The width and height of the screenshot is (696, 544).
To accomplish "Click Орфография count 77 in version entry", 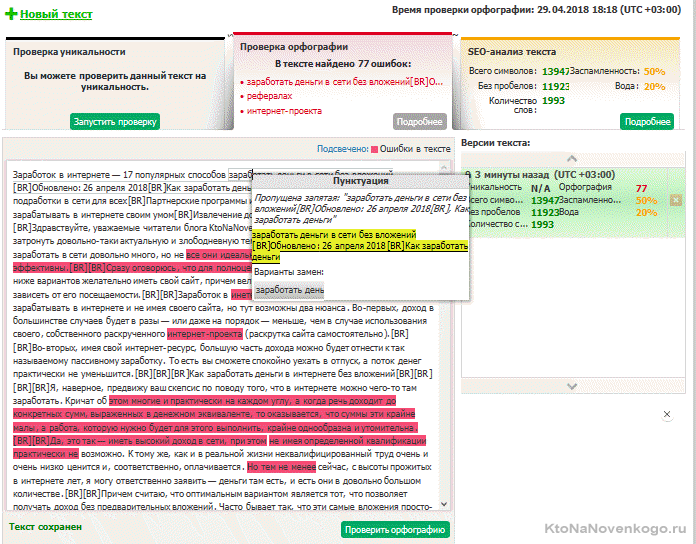I will point(641,189).
